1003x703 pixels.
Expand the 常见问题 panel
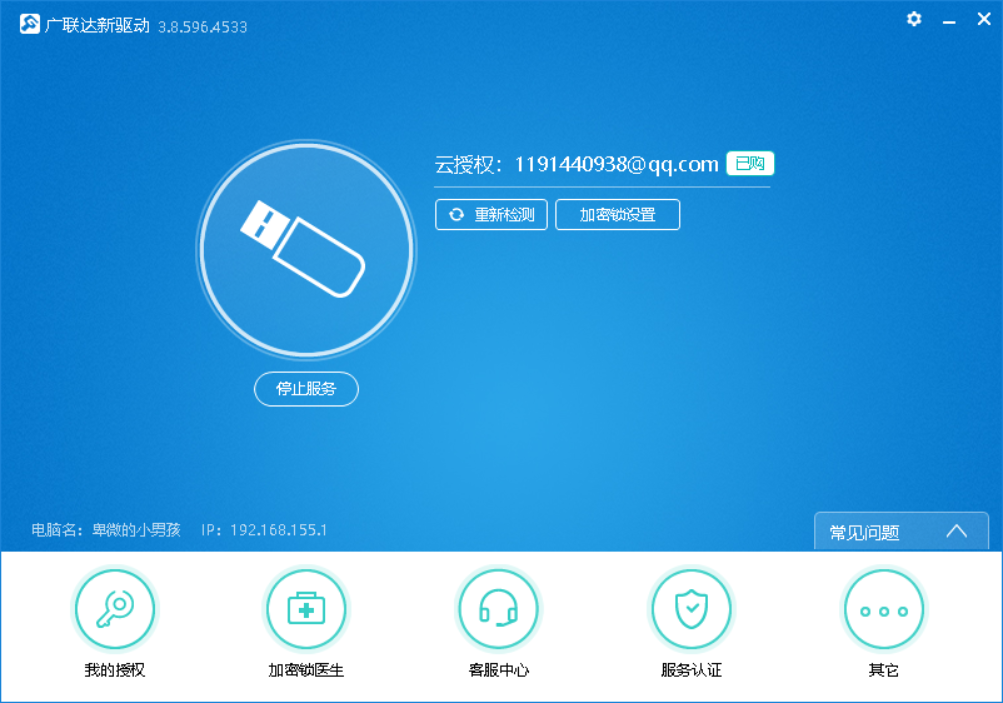901,532
